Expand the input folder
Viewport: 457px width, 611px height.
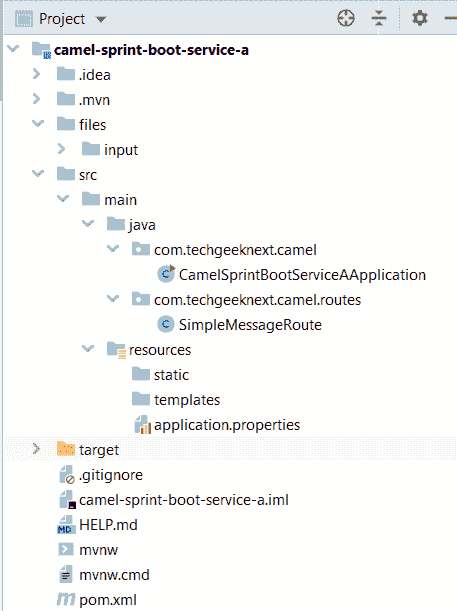(x=61, y=149)
